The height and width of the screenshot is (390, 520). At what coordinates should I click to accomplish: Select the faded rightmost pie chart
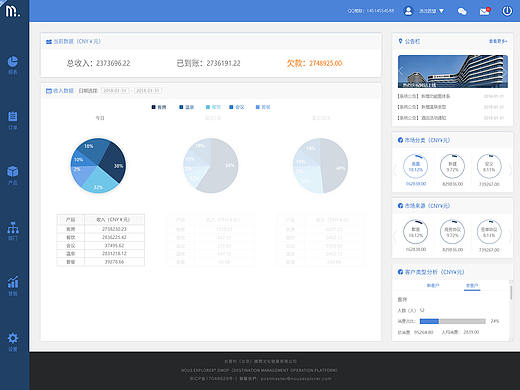tap(320, 166)
